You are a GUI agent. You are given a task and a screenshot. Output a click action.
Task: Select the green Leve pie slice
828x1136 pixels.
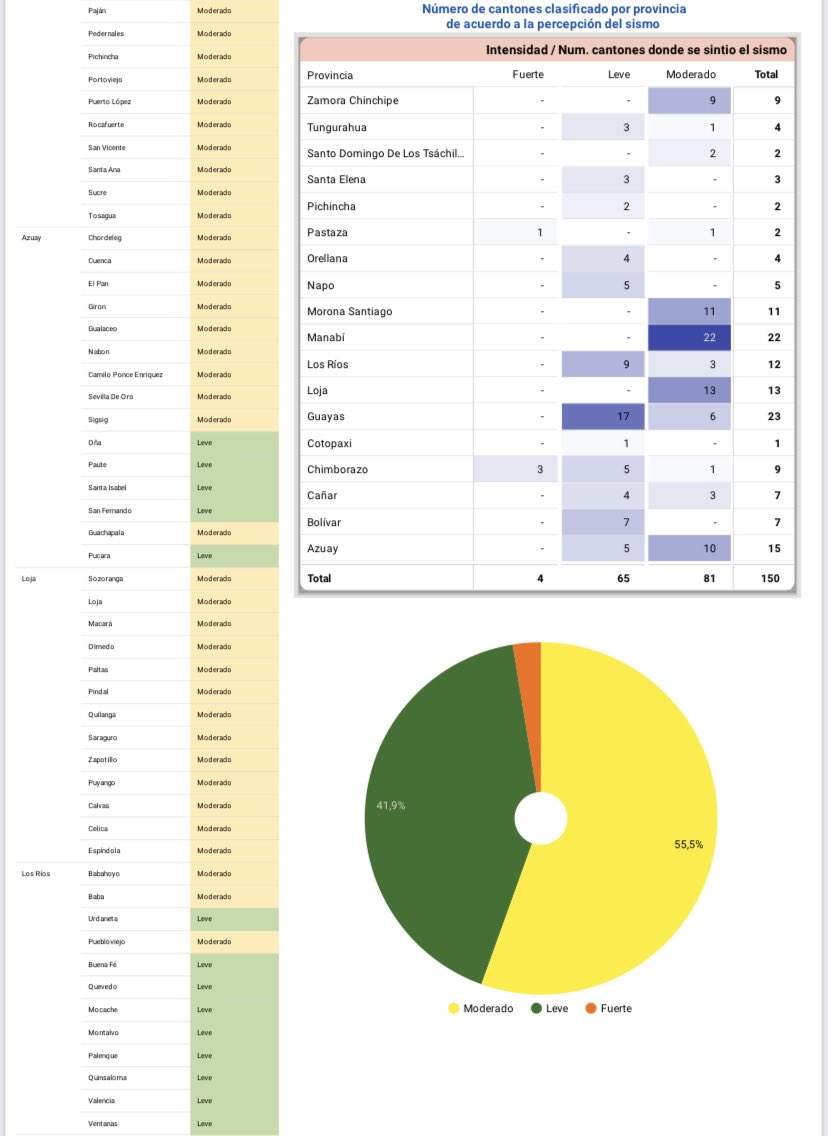pyautogui.click(x=442, y=811)
